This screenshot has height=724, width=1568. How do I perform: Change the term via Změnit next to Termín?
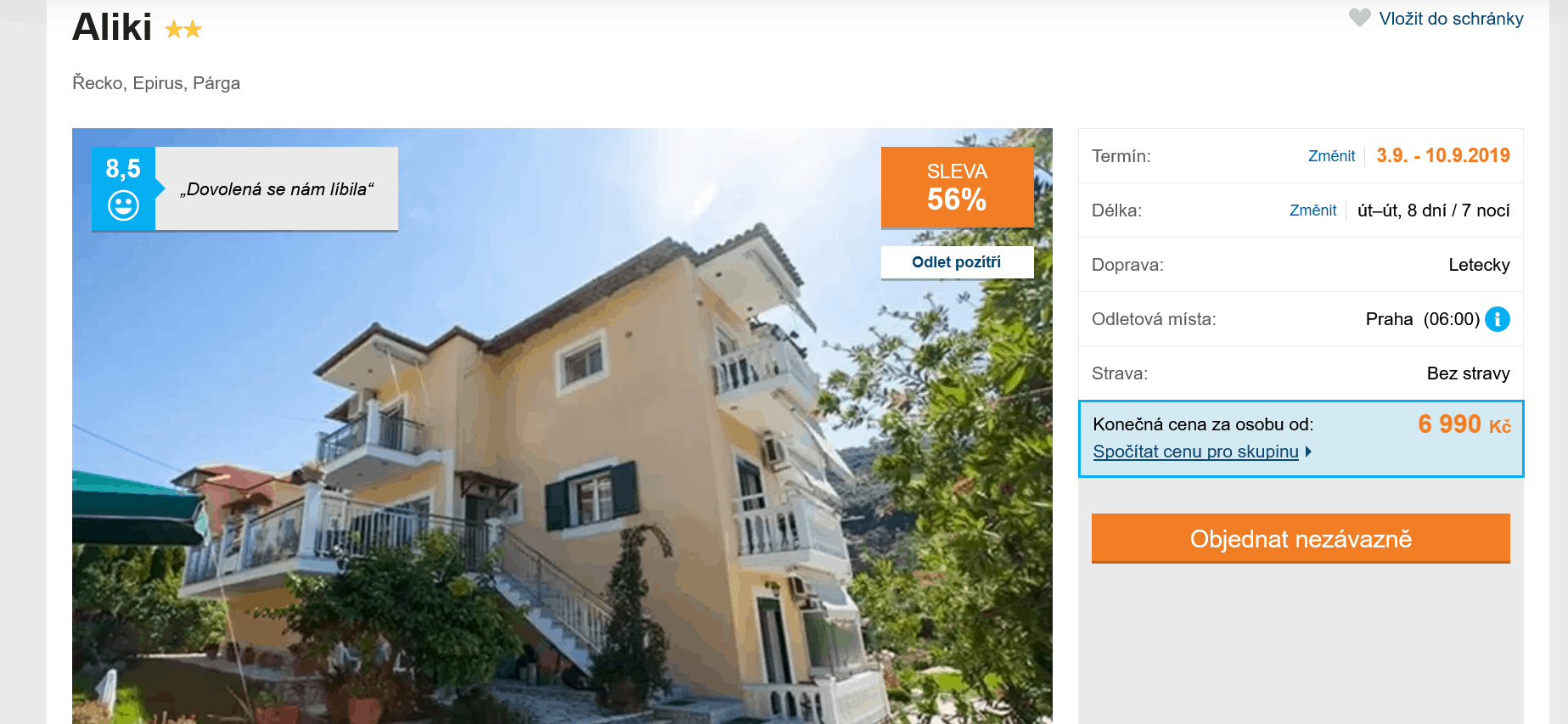[1331, 156]
